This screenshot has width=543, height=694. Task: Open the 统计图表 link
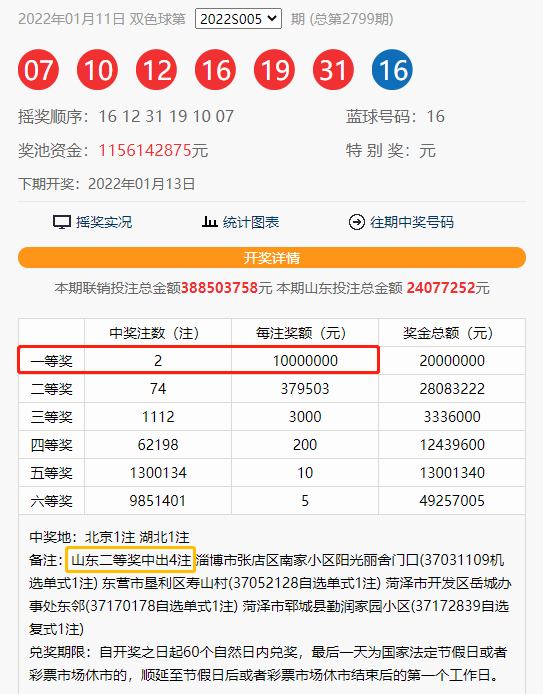tap(251, 222)
